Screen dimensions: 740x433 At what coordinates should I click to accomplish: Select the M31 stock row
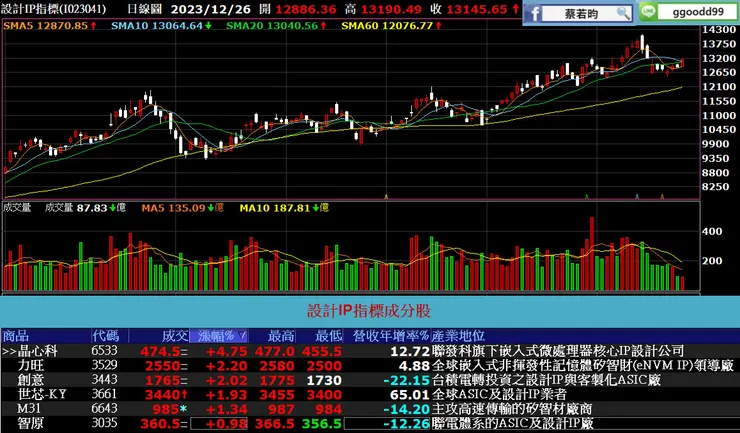[x=370, y=409]
